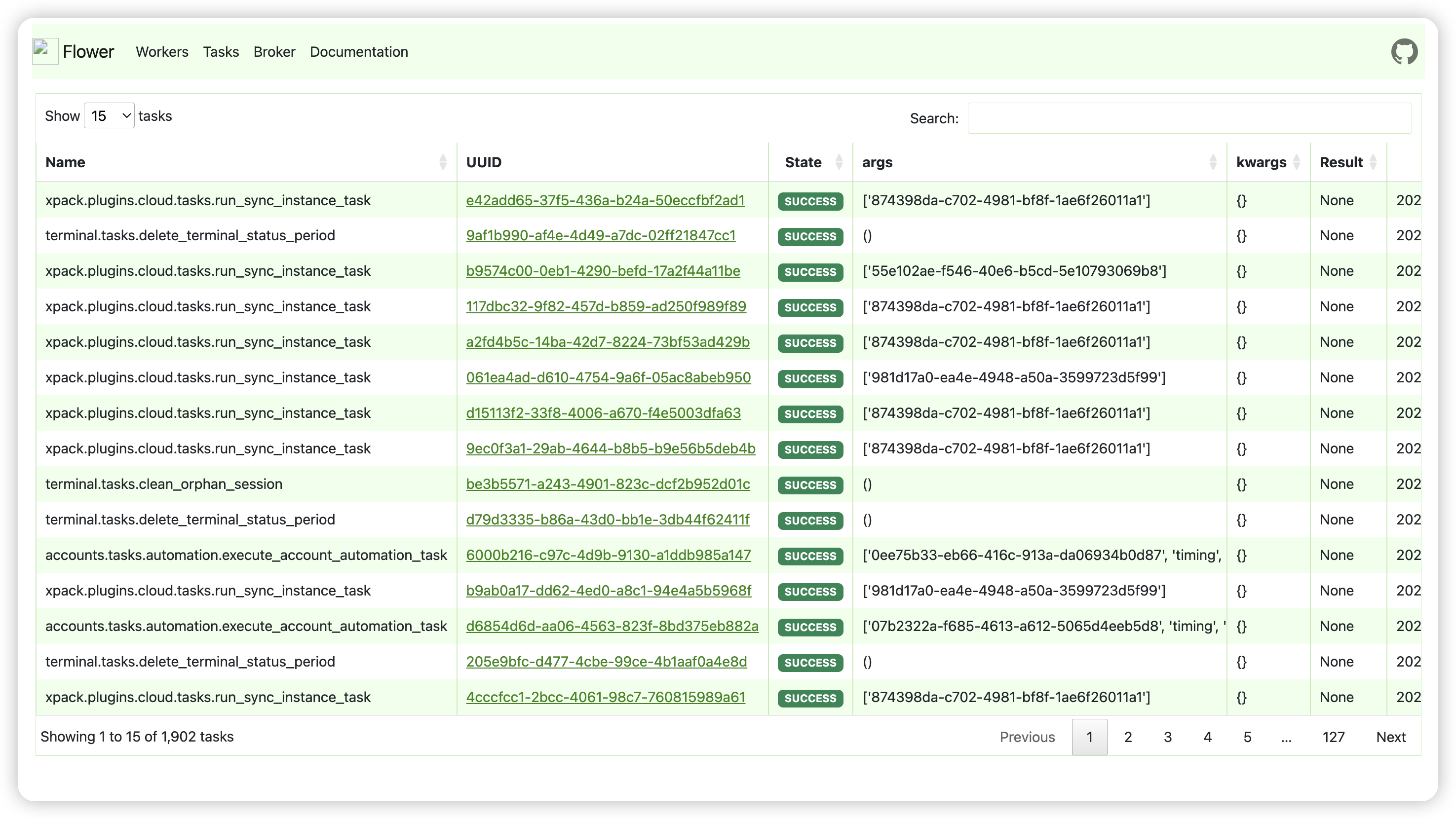Open task 205e9bfc-d477-4cbe-99ce-4b1aaf0a4e8d
This screenshot has width=1456, height=819.
pos(607,663)
